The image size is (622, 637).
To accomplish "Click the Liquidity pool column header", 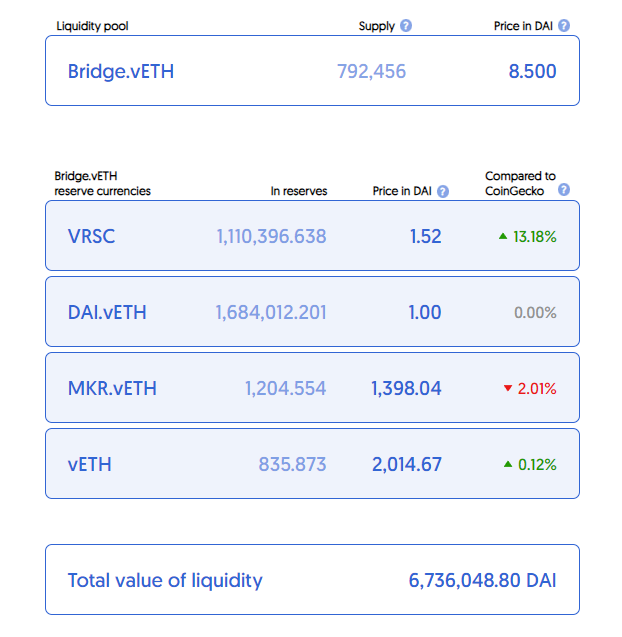I will tap(92, 26).
